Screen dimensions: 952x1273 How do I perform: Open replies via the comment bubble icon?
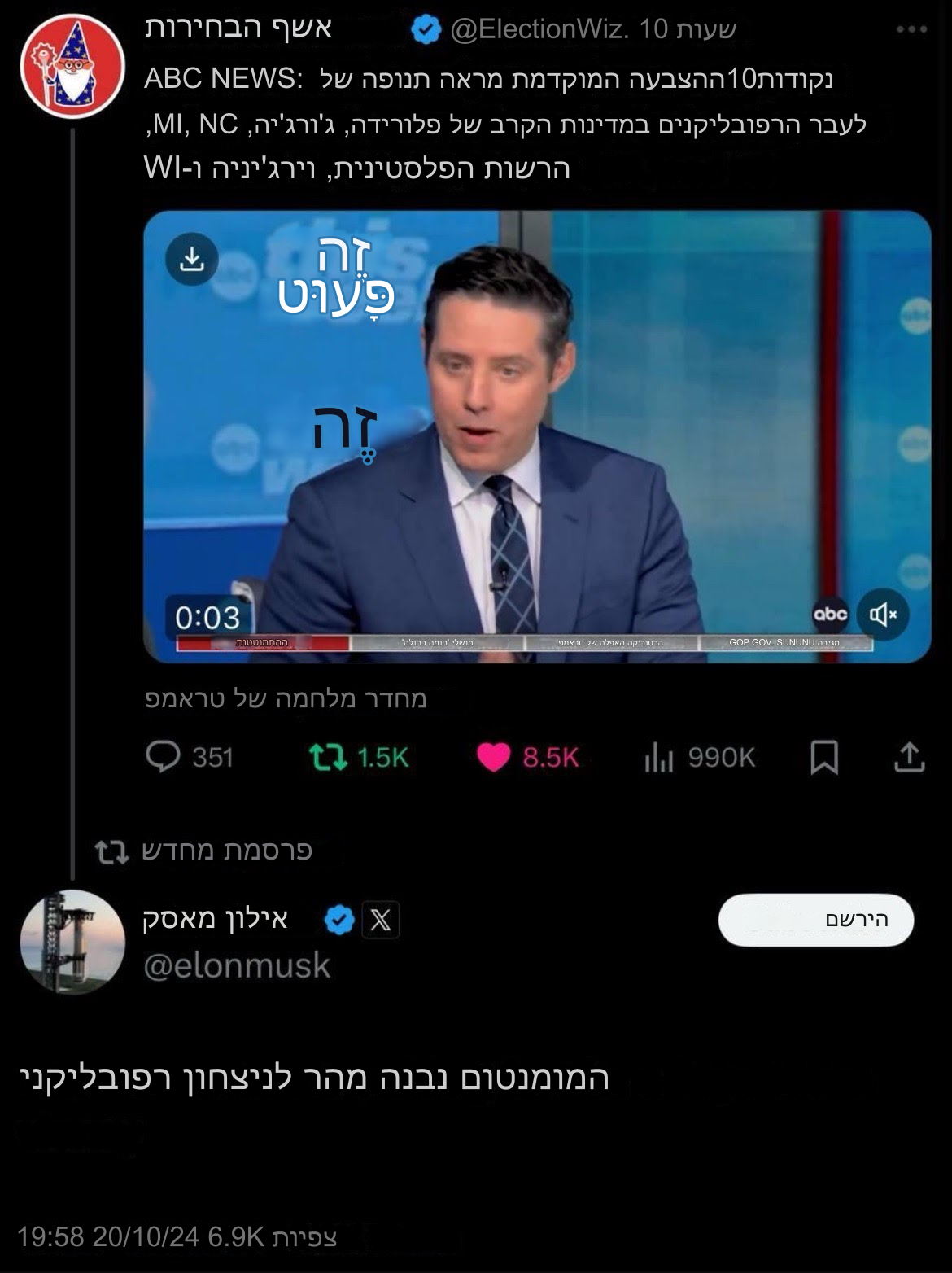pyautogui.click(x=163, y=757)
